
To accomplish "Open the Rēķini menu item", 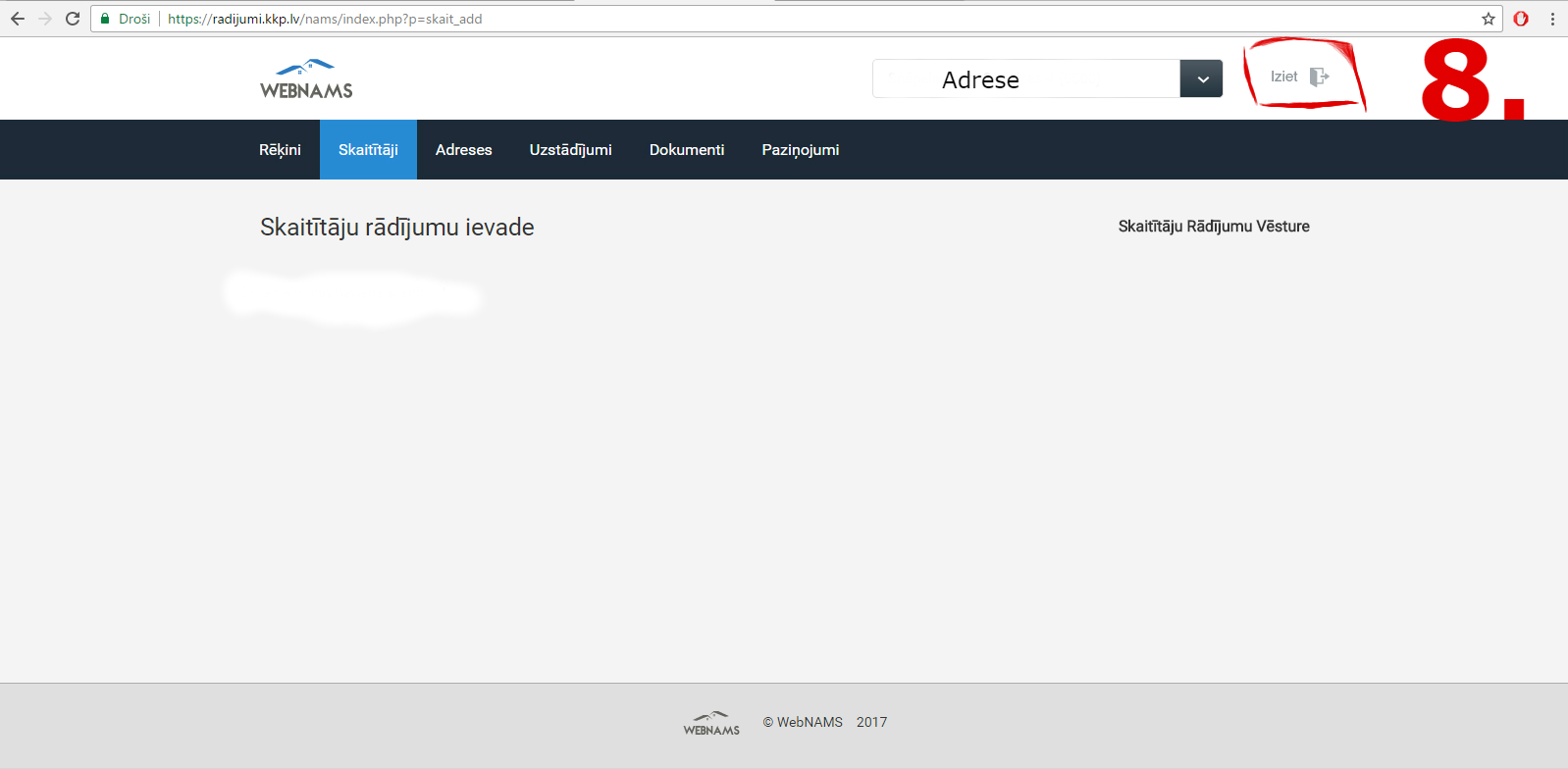I will 280,150.
